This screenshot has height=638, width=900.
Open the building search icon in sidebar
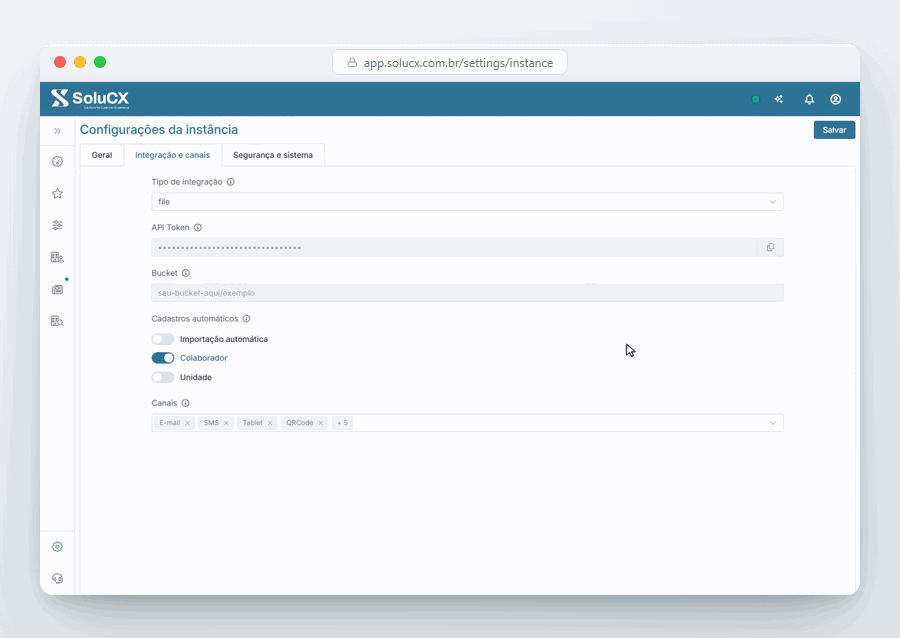pyautogui.click(x=57, y=321)
